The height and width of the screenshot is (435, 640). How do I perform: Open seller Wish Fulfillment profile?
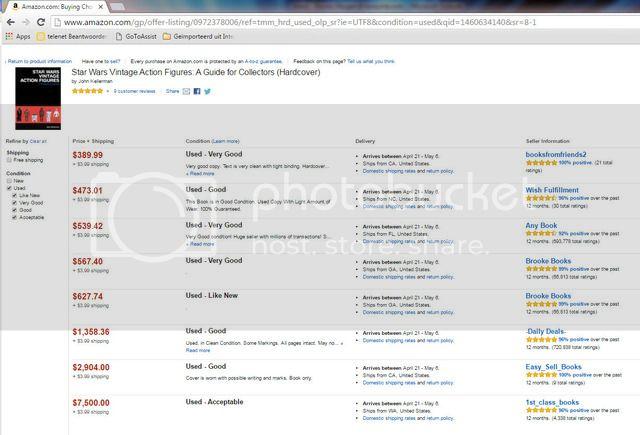tap(552, 190)
